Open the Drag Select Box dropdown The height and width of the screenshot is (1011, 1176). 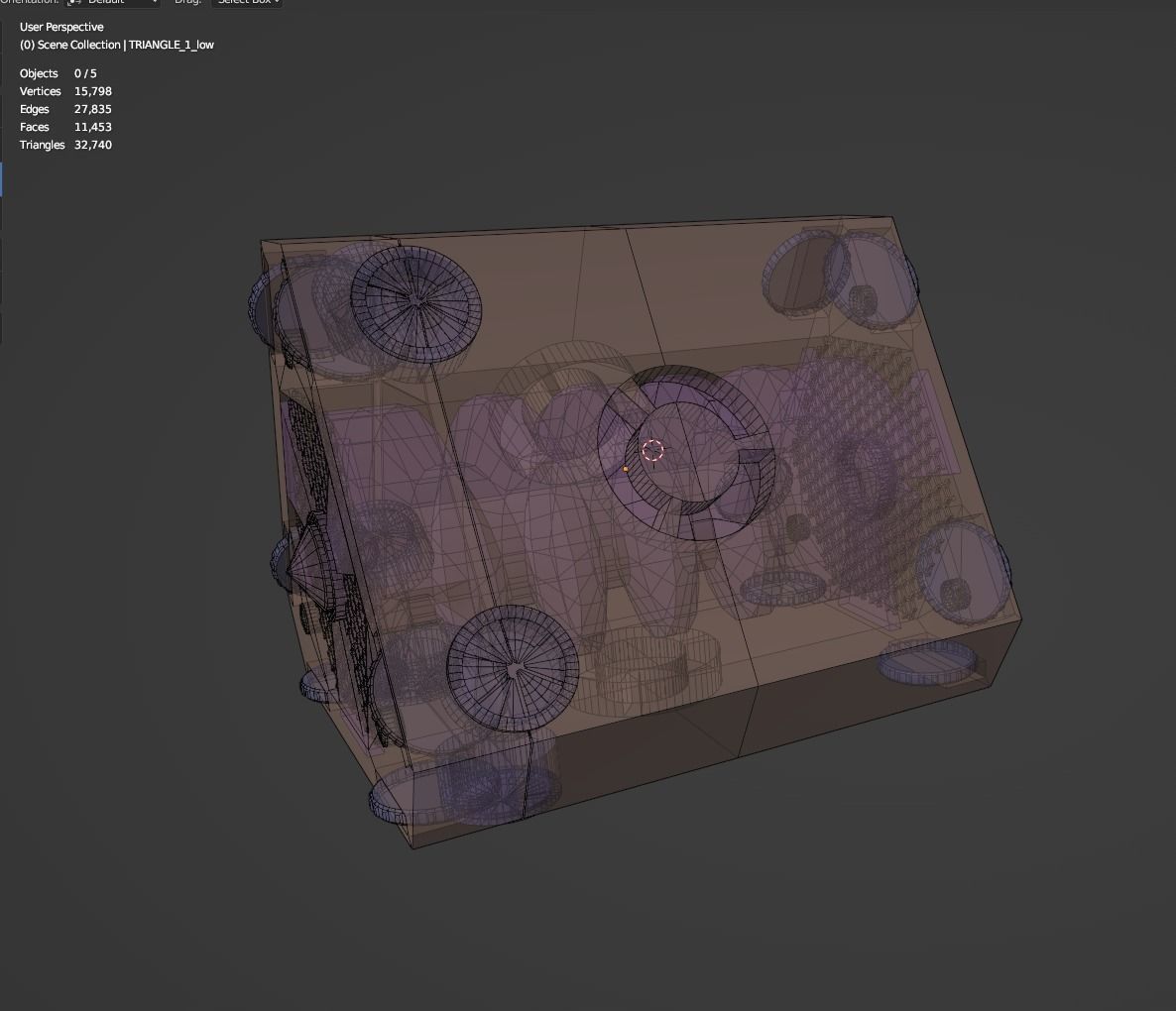[247, 2]
